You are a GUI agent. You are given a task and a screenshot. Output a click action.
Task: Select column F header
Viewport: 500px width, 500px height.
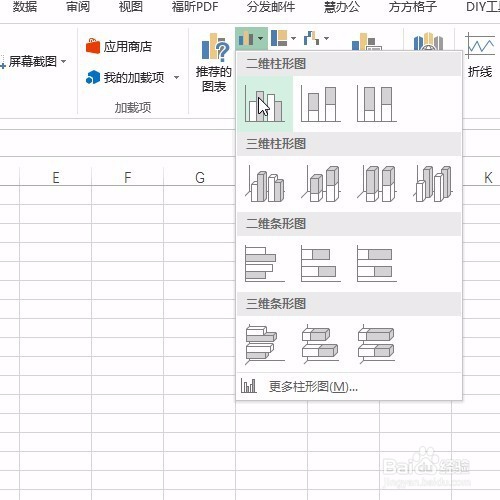click(128, 177)
